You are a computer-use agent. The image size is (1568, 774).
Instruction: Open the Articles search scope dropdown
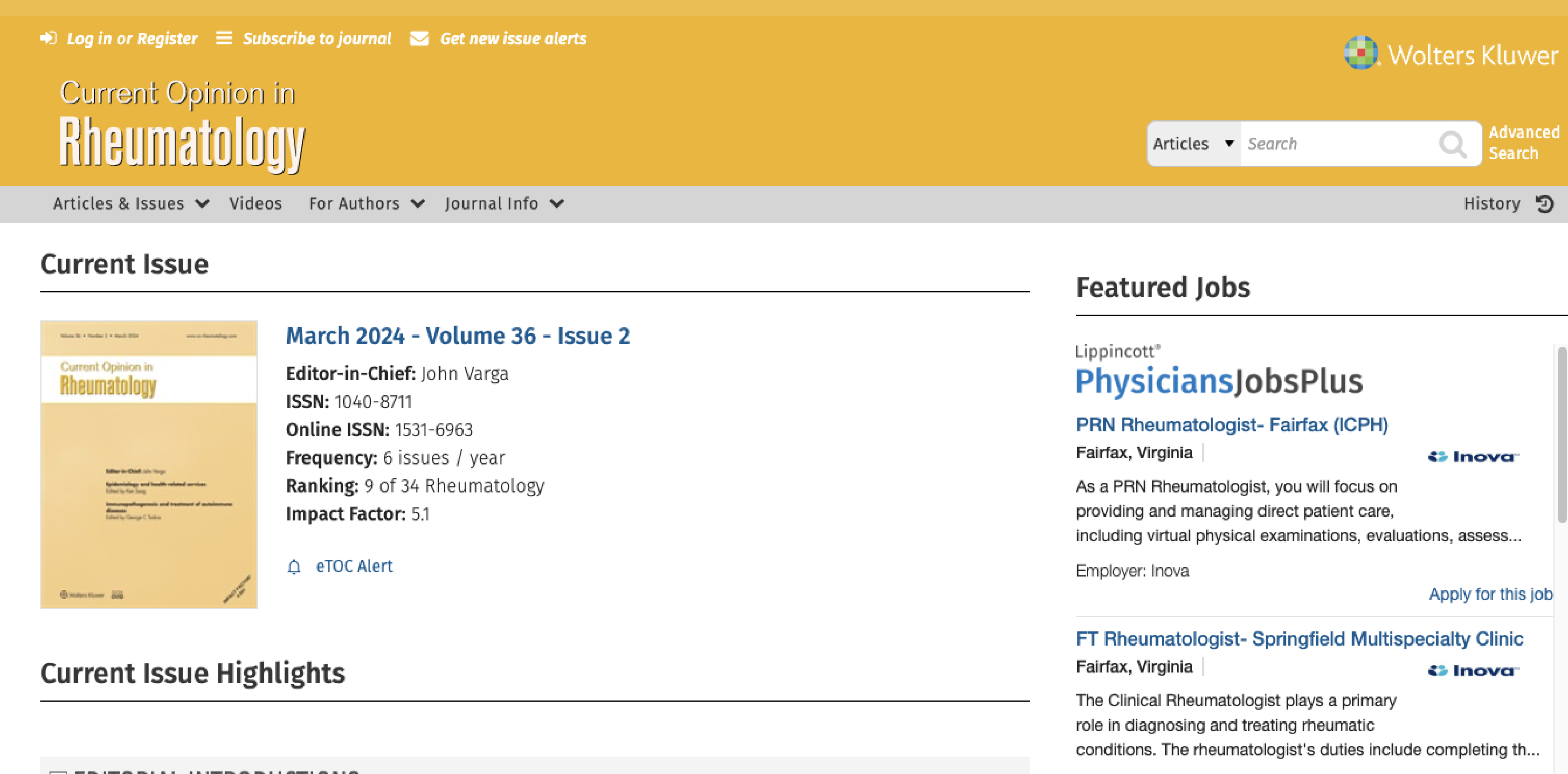(1194, 144)
